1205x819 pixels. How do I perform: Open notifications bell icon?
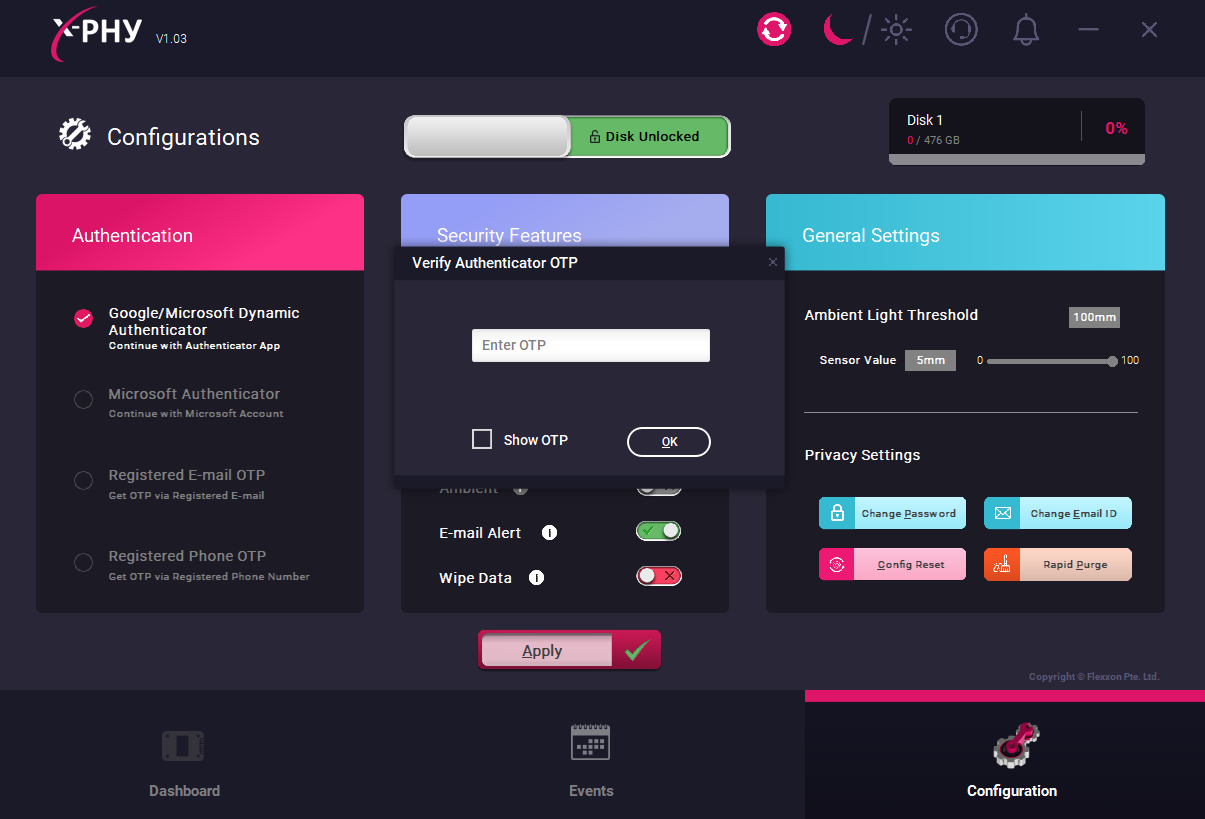(1026, 30)
